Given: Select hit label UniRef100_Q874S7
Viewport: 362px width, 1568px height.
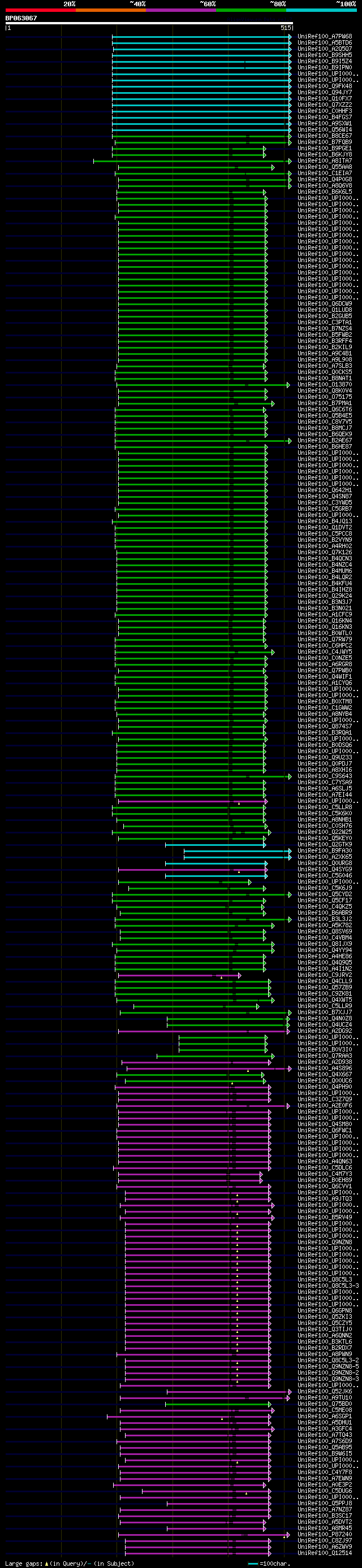Looking at the screenshot, I should point(325,726).
